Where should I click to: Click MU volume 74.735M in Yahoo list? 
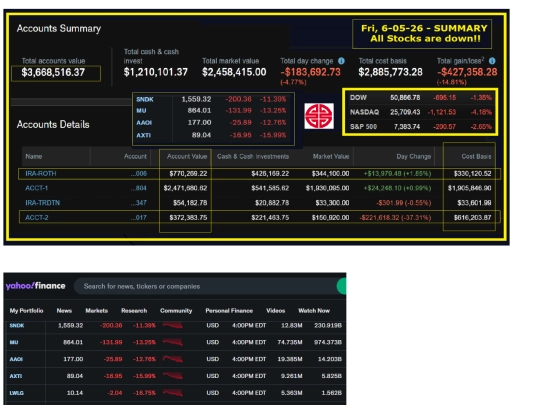290,342
